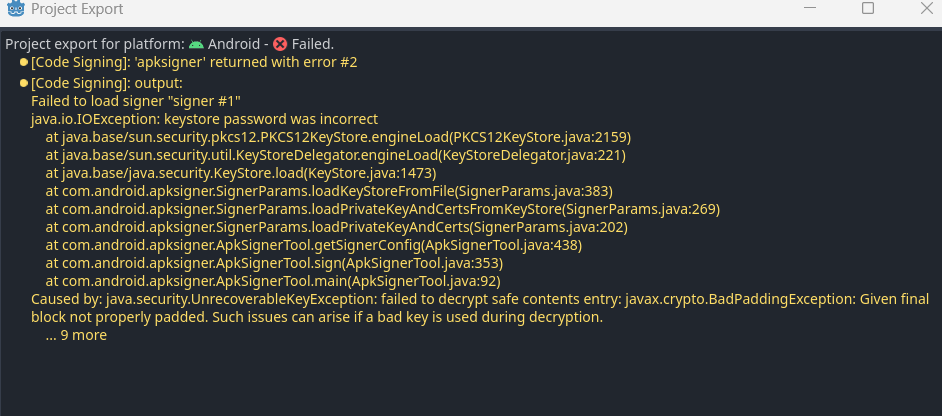The height and width of the screenshot is (416, 942).
Task: Click the ApkSignerTool.getSignerConfig stack trace line
Action: pyautogui.click(x=313, y=245)
